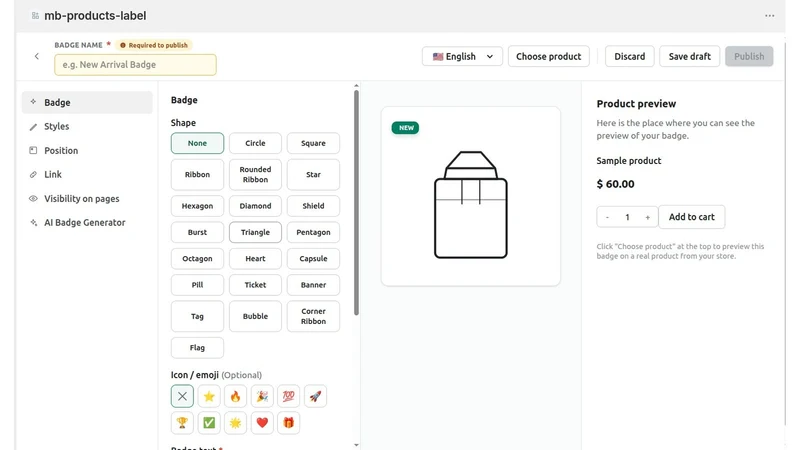
Task: Select the Flag shape option
Action: click(x=197, y=348)
